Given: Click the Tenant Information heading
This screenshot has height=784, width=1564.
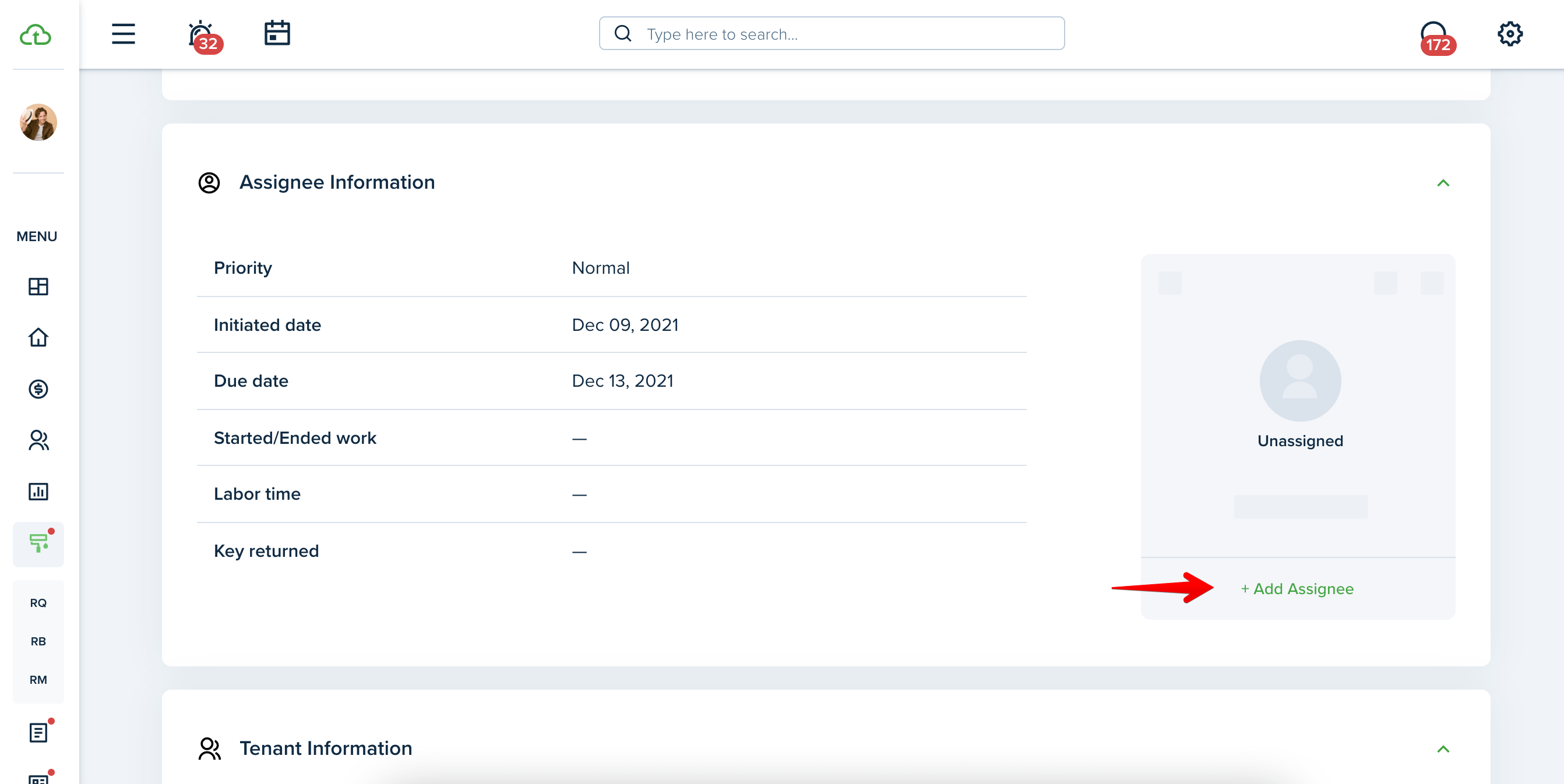Looking at the screenshot, I should coord(326,748).
